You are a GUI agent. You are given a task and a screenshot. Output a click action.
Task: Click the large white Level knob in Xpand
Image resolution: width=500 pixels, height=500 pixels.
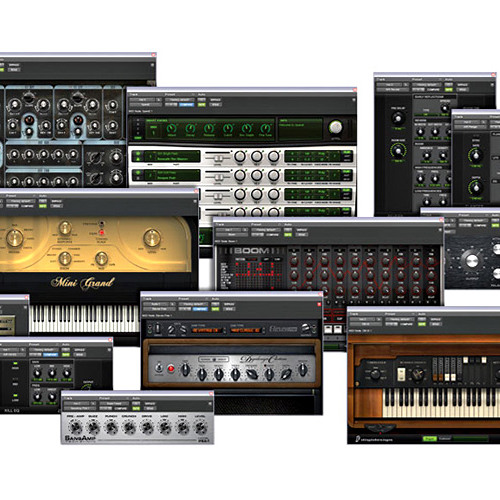click(x=336, y=127)
